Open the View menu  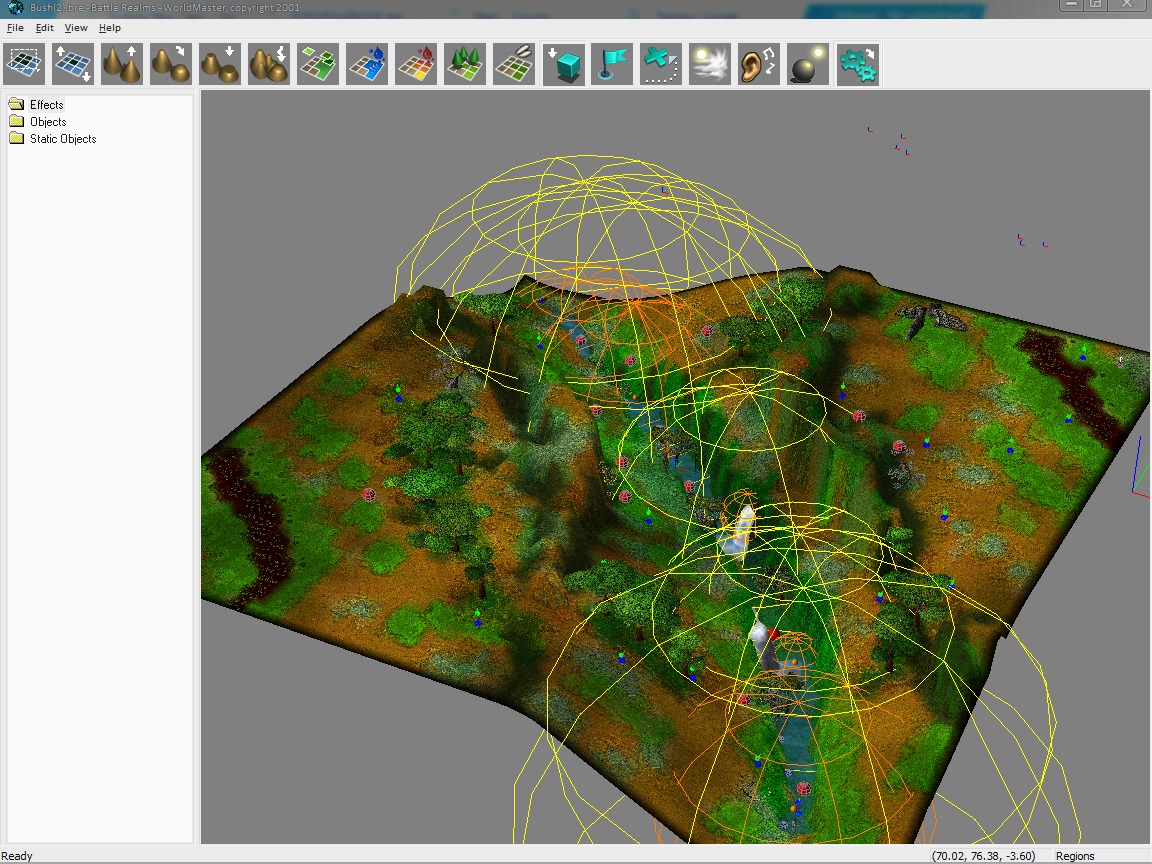point(76,28)
